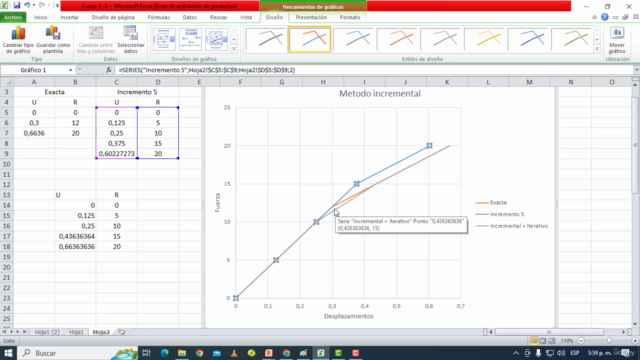
Task: Click in the formula bar SERIES text
Action: click(207, 70)
